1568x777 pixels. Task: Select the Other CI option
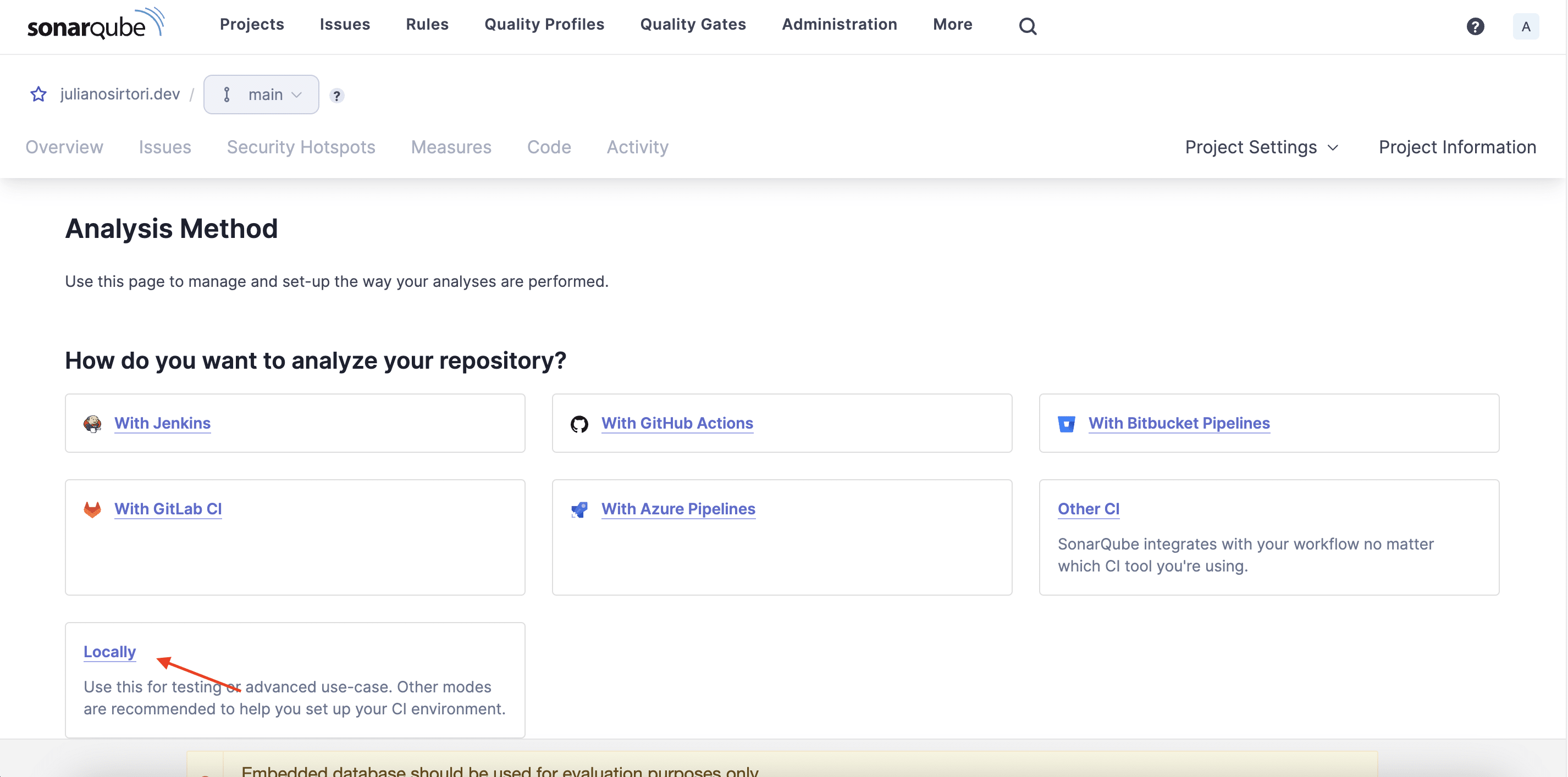pos(1089,509)
